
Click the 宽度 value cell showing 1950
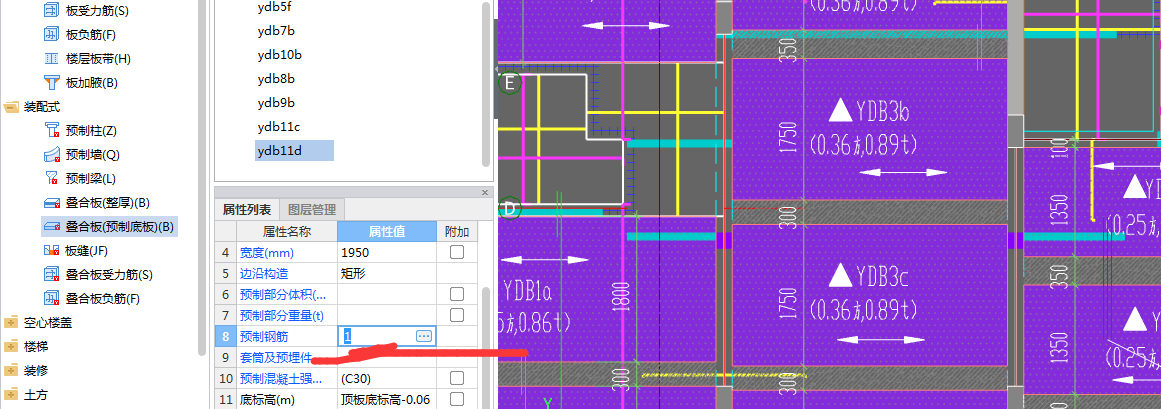(x=387, y=253)
